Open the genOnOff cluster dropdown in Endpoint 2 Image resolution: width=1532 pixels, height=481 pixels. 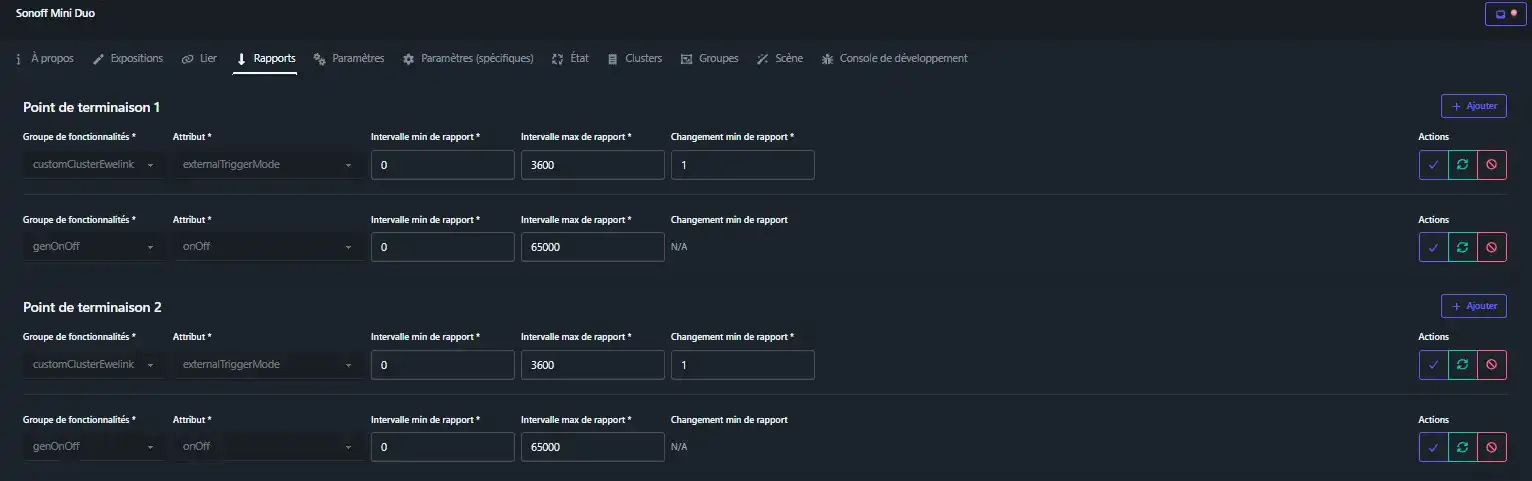click(93, 447)
